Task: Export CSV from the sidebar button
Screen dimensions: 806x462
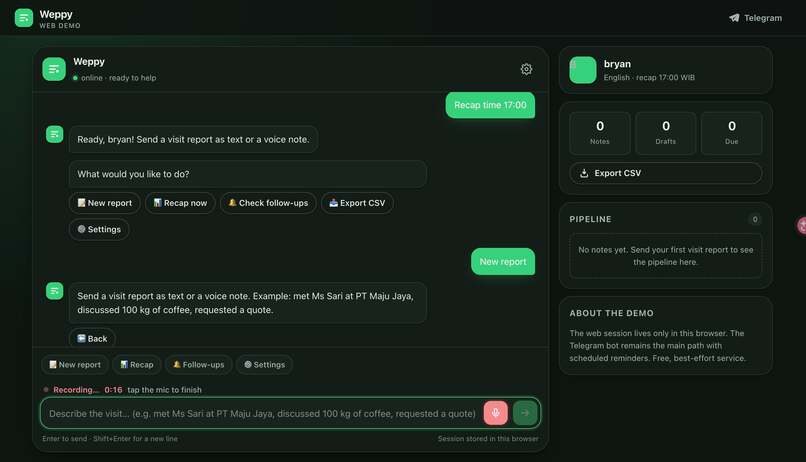Action: pos(666,173)
